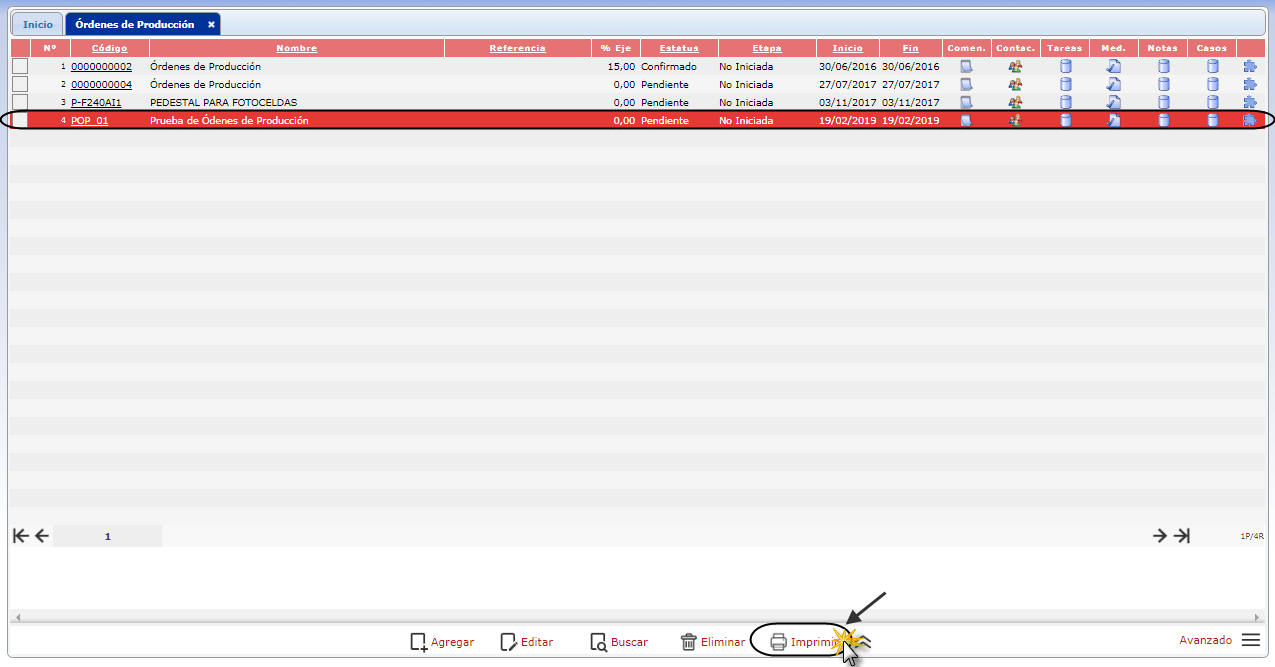
Task: Go to last page arrow
Action: (1182, 536)
